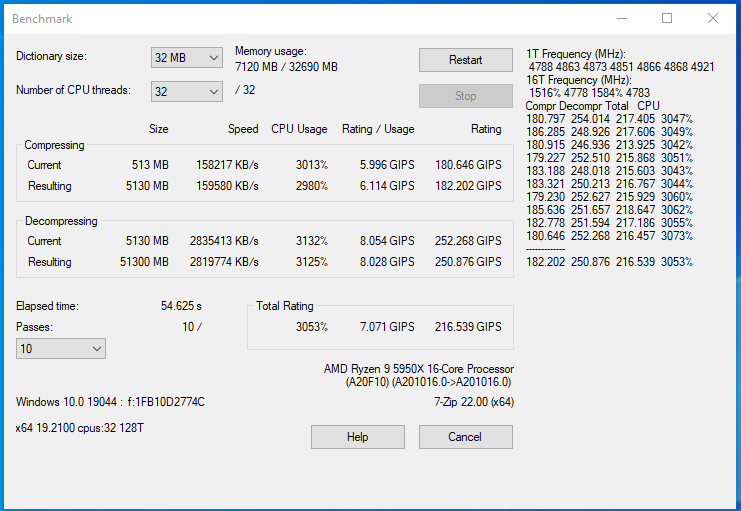
Task: Click the x64 19.2100 cpus:32 128T line
Action: tap(79, 428)
